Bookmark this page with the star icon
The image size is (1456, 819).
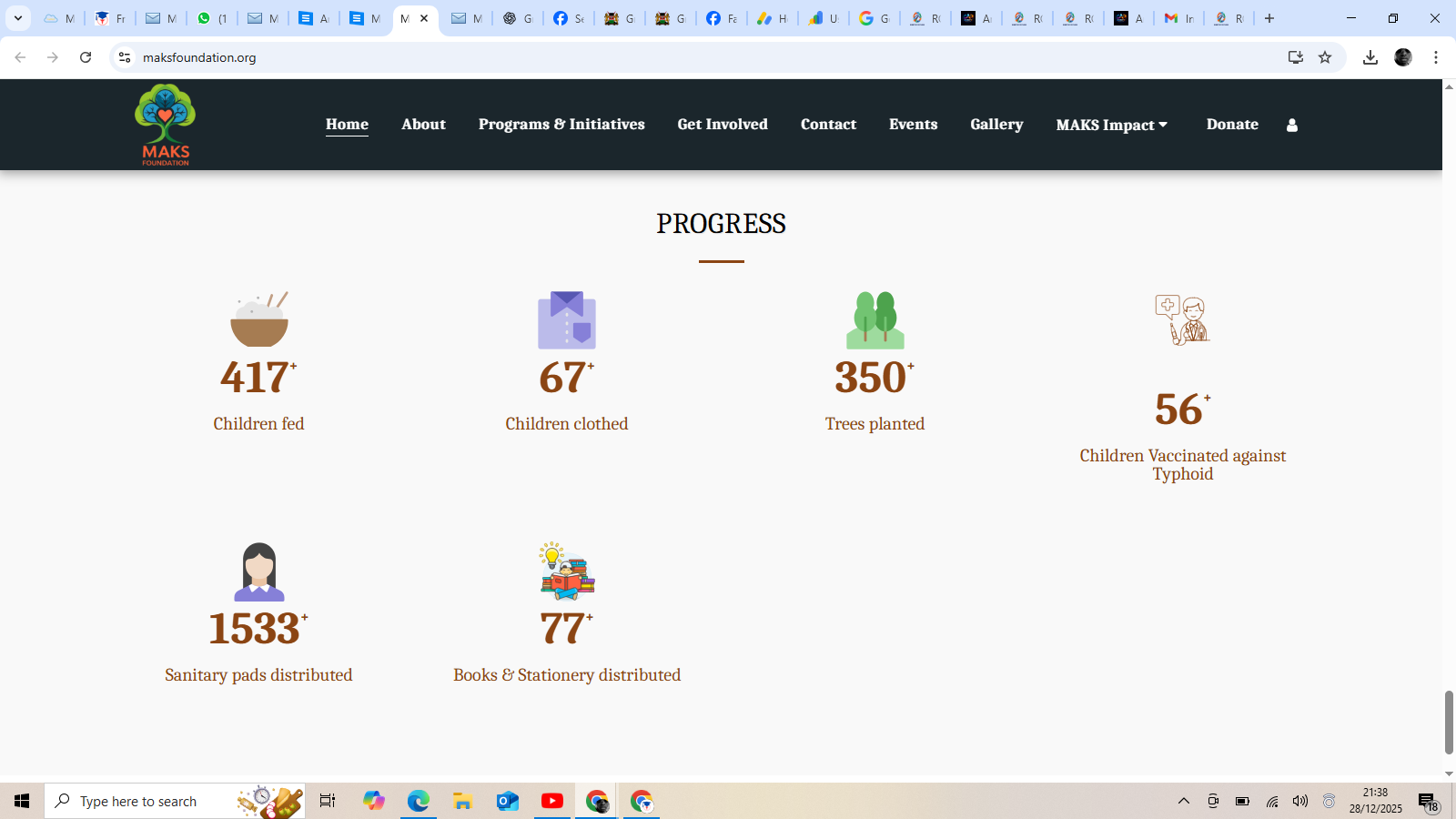[x=1325, y=57]
